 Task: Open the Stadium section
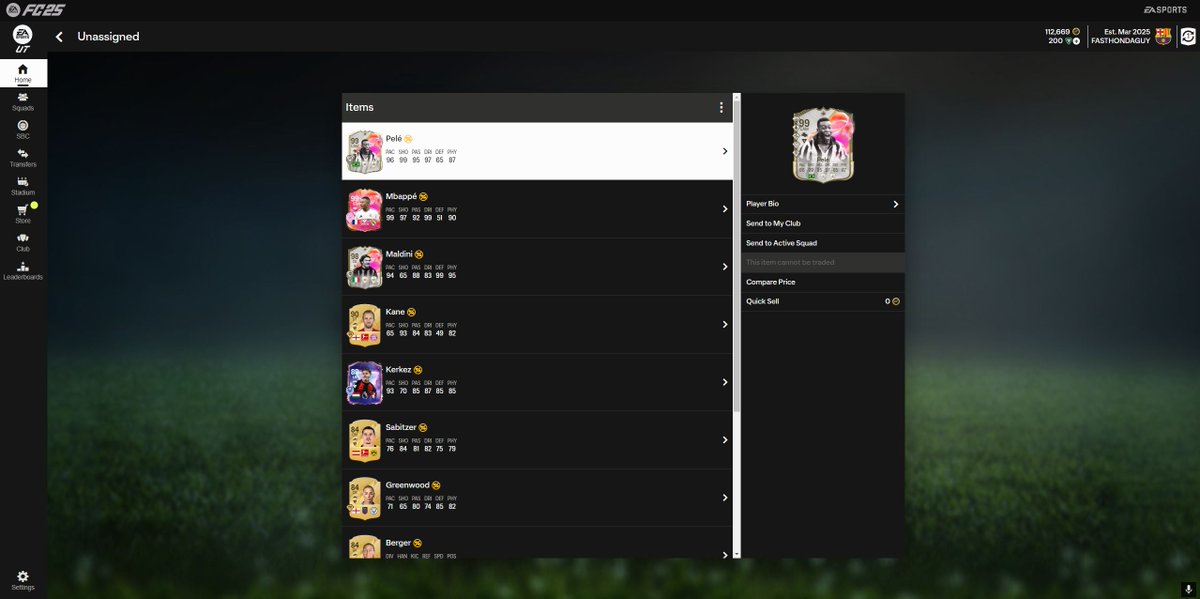tap(22, 186)
